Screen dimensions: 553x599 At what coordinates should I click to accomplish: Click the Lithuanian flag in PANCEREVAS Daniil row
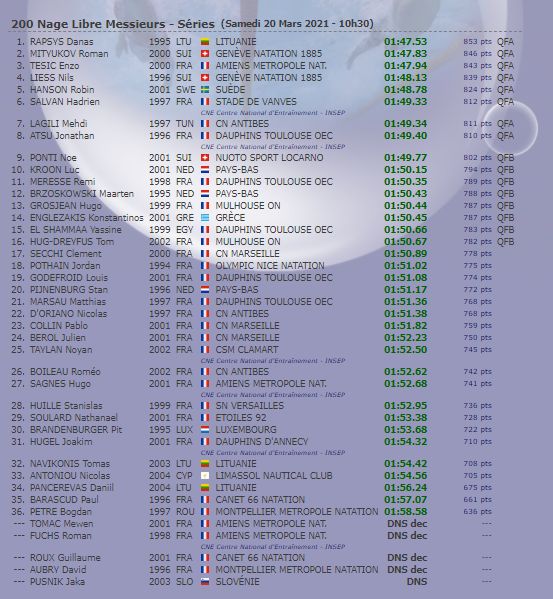coord(205,488)
